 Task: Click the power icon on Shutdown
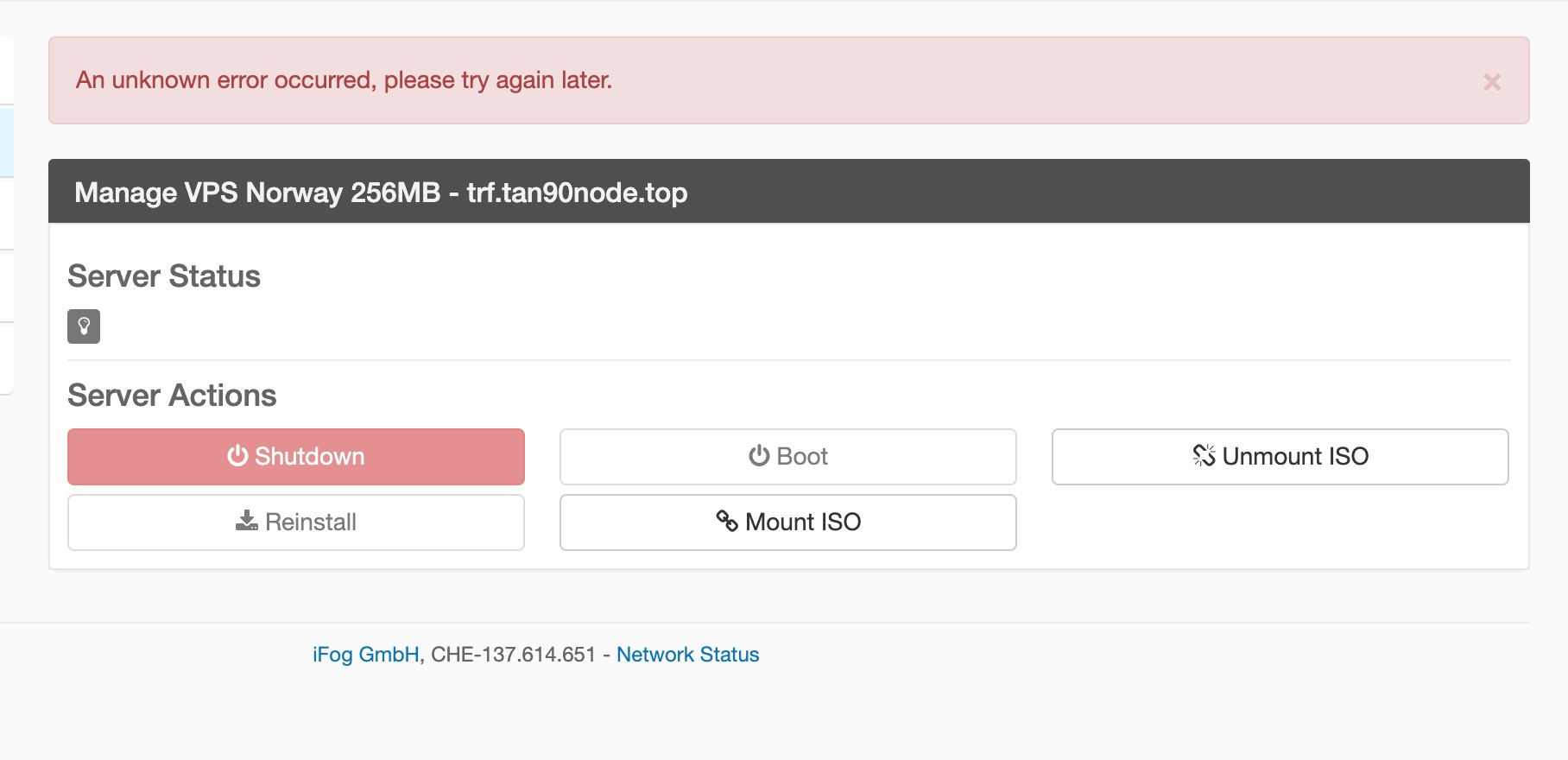point(237,455)
